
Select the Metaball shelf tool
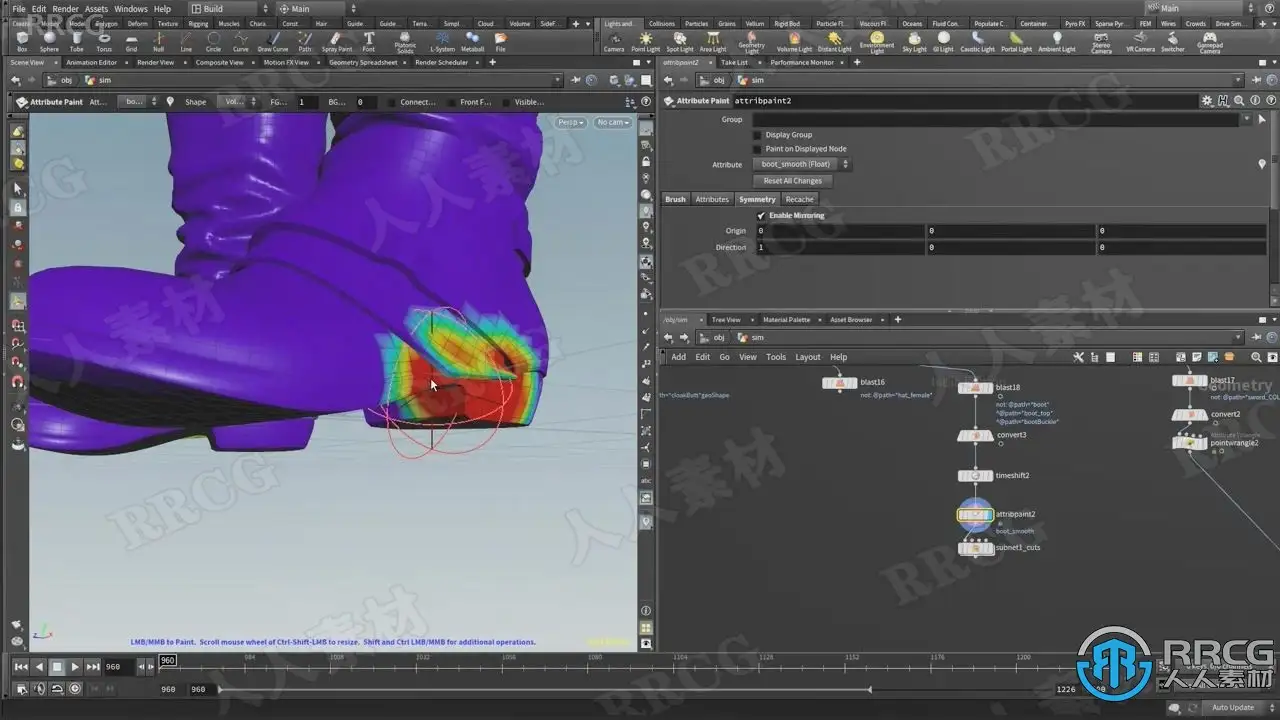click(x=473, y=41)
